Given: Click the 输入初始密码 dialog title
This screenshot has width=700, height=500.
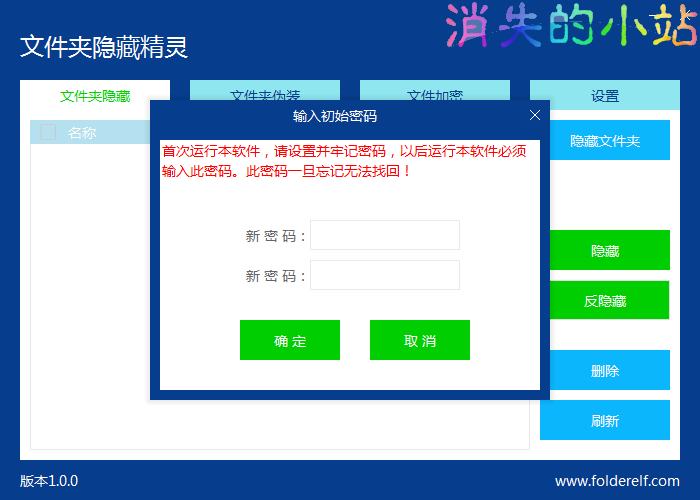Looking at the screenshot, I should tap(335, 116).
